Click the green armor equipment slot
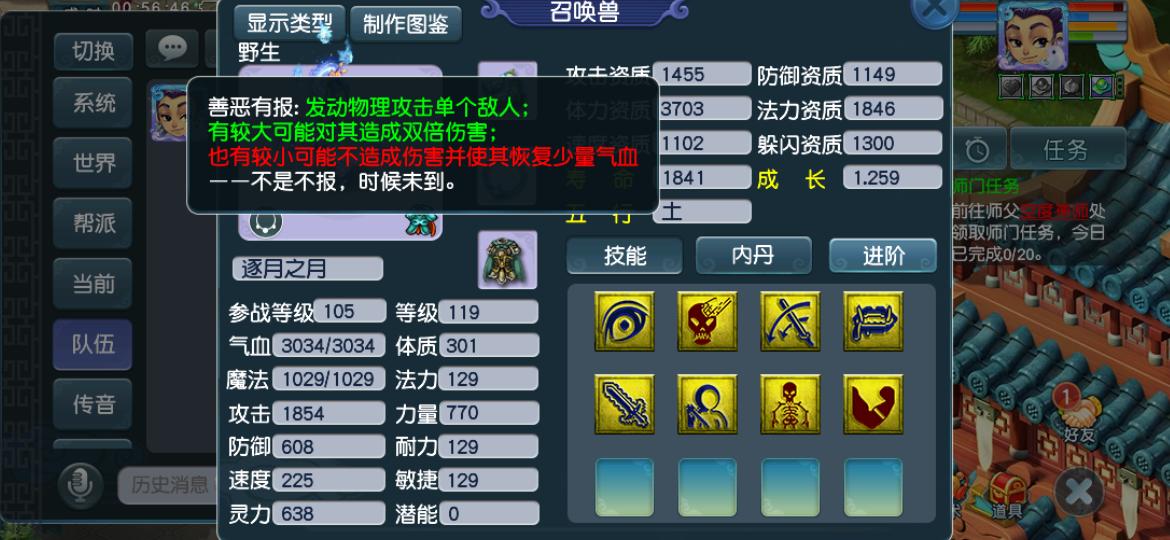The image size is (1170, 540). coord(507,260)
